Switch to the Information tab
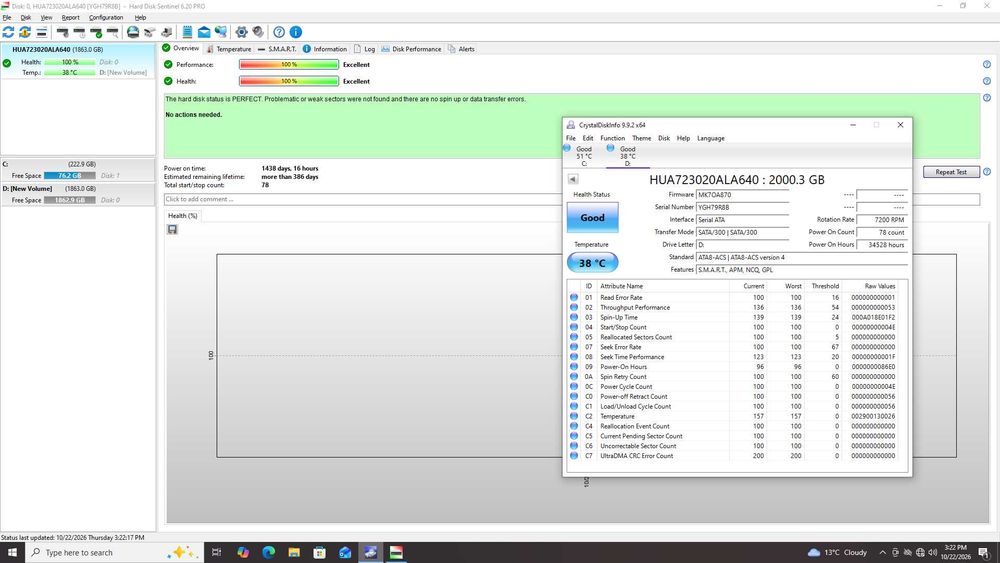The height and width of the screenshot is (563, 1000). [325, 49]
